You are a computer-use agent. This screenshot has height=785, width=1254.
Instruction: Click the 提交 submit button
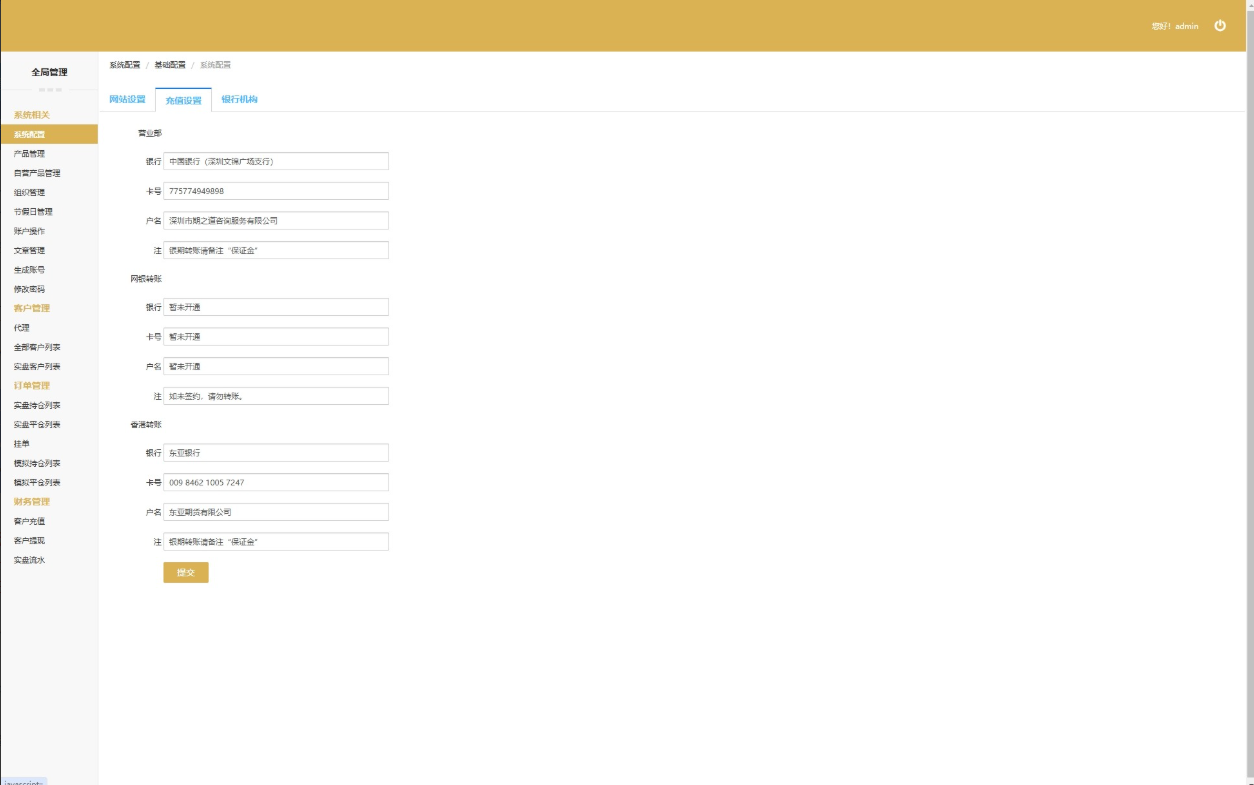click(x=186, y=572)
